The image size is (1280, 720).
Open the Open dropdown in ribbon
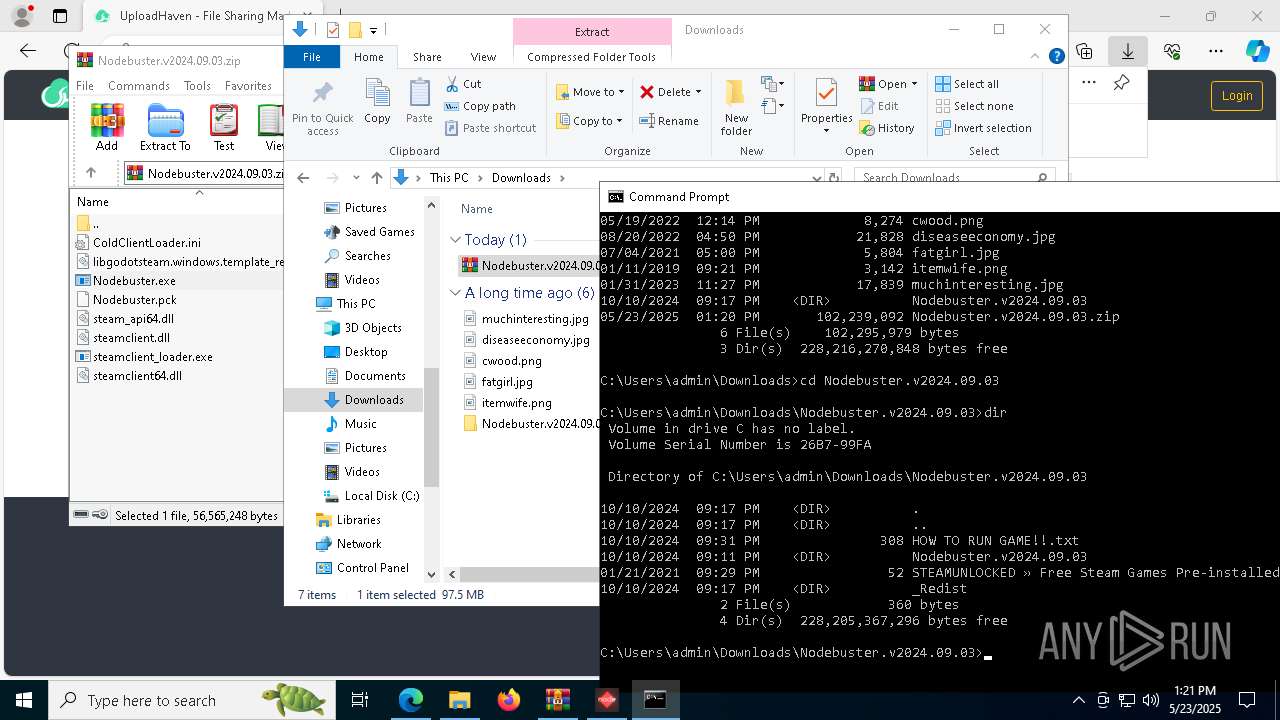pyautogui.click(x=913, y=84)
